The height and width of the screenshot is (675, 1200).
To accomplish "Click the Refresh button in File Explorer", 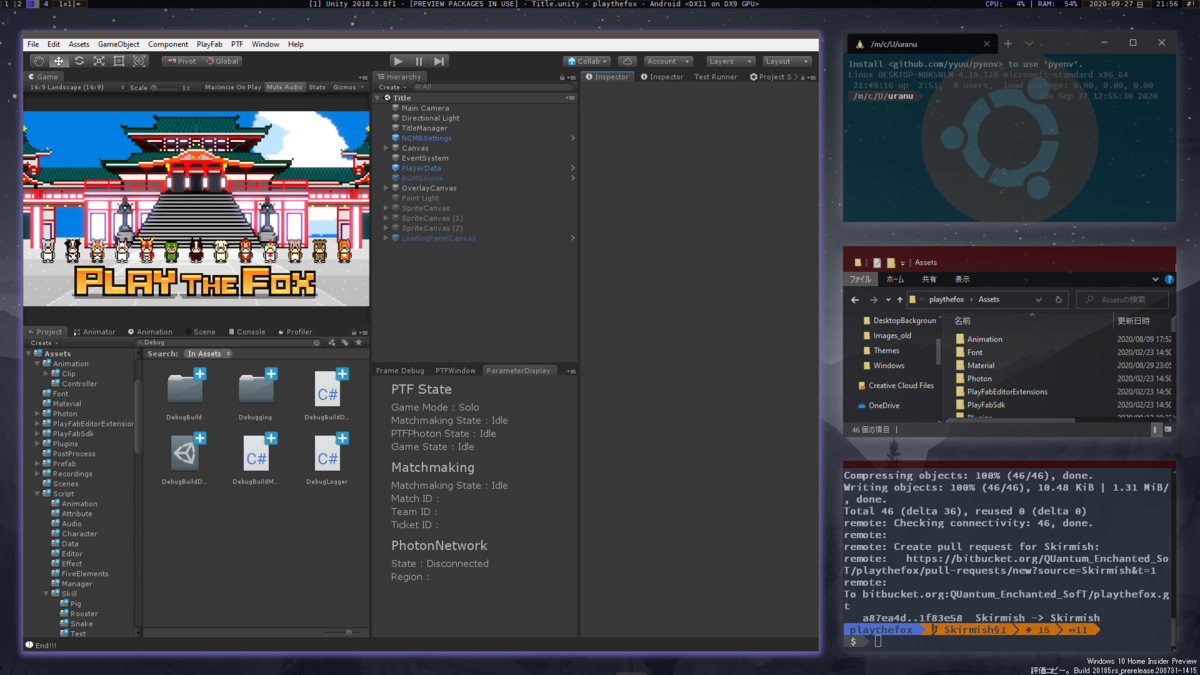I will coord(1058,300).
